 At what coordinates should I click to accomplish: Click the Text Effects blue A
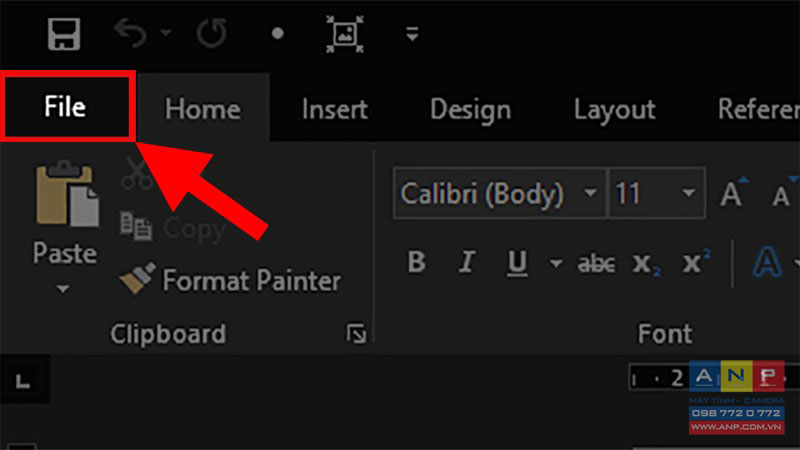[x=767, y=262]
